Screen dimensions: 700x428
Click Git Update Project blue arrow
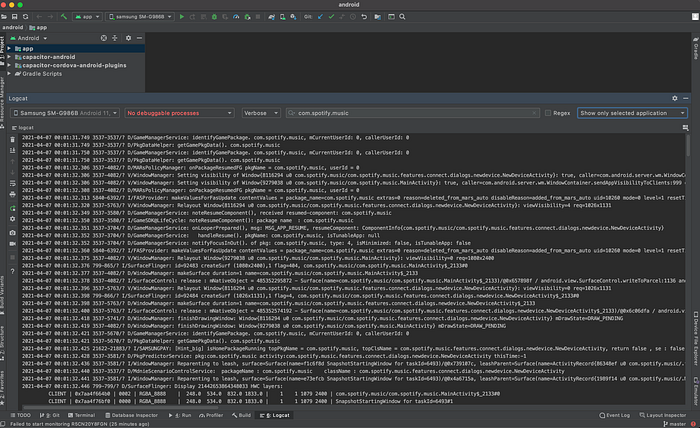(x=320, y=17)
